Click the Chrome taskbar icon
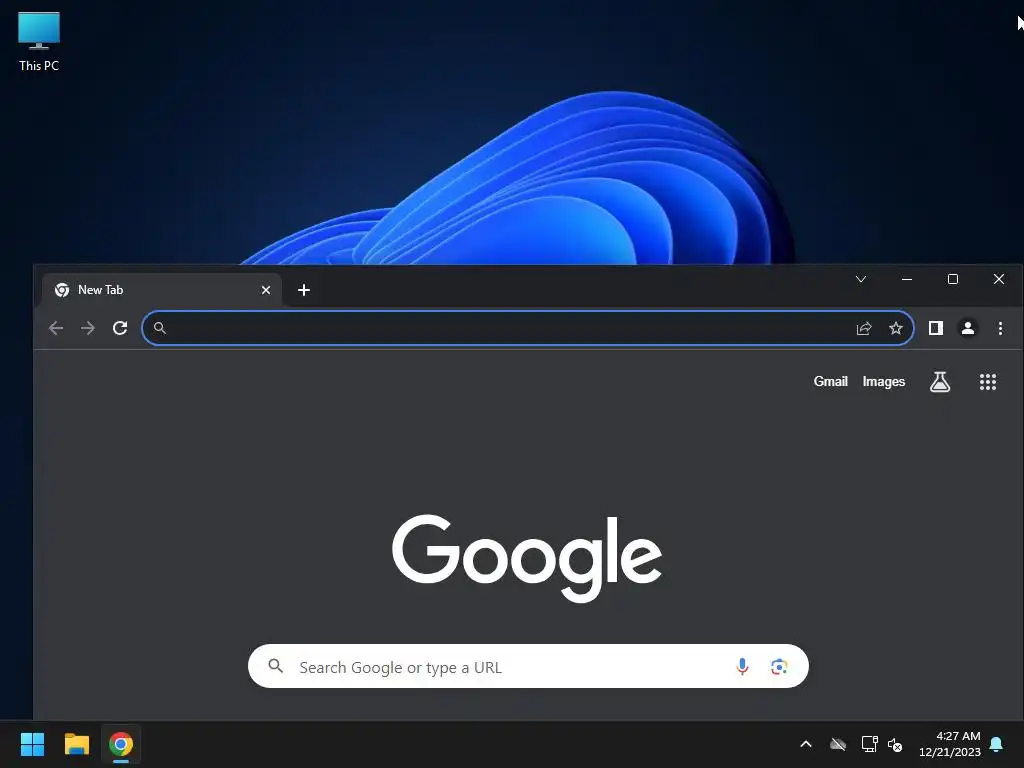Screen dimensions: 1024x768 pos(121,744)
